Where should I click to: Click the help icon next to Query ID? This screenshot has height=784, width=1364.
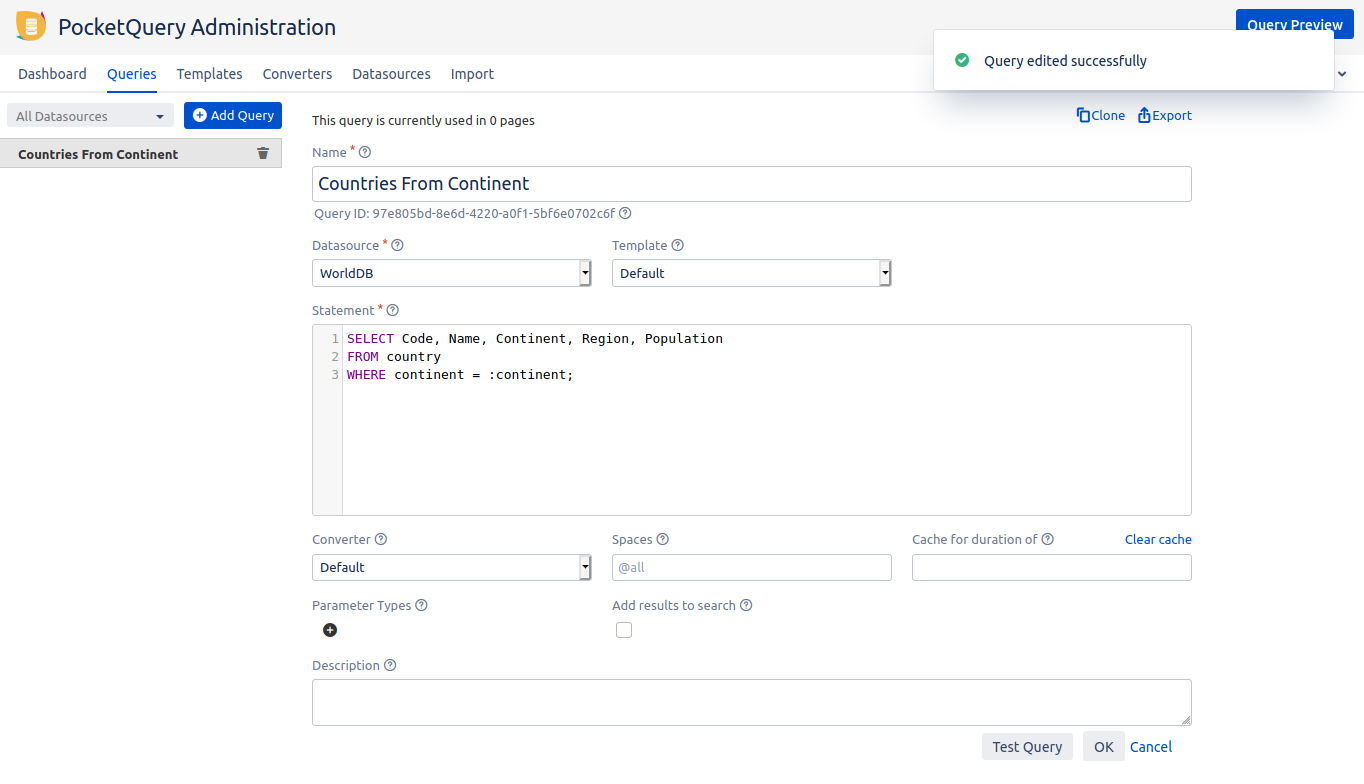625,213
